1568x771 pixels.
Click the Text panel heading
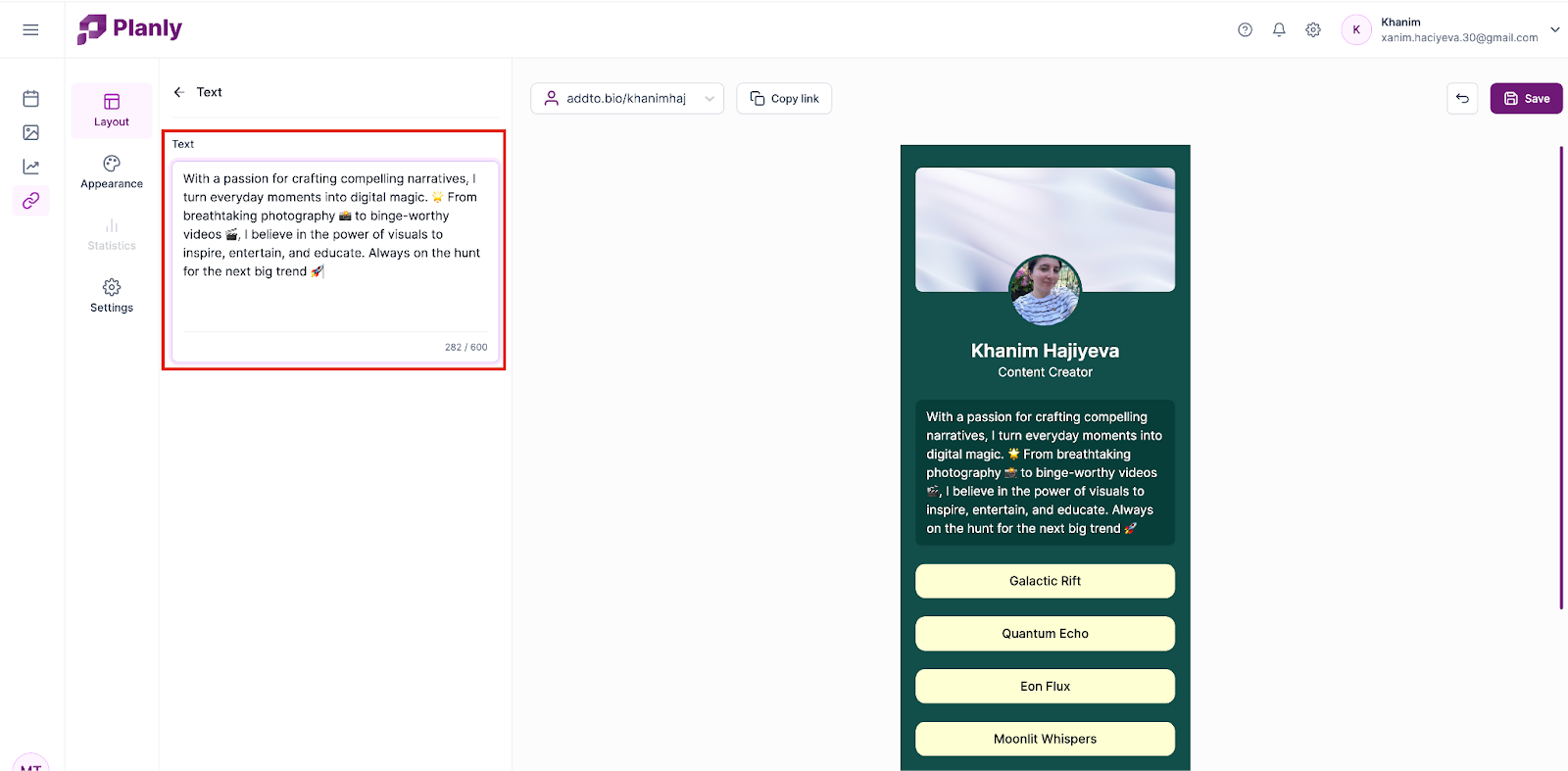pos(210,92)
